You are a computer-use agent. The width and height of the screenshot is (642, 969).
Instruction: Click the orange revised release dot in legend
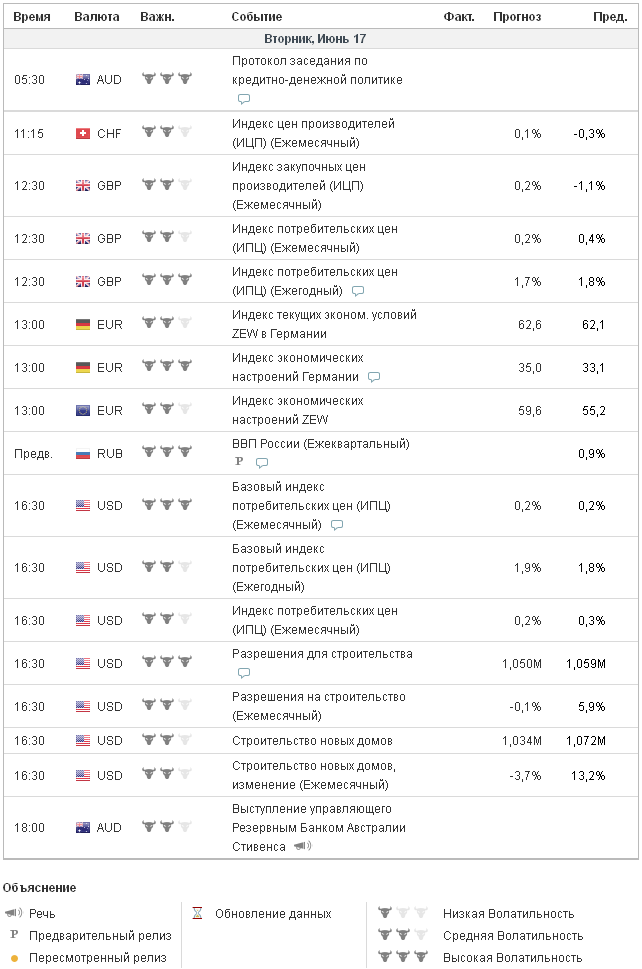pyautogui.click(x=14, y=958)
